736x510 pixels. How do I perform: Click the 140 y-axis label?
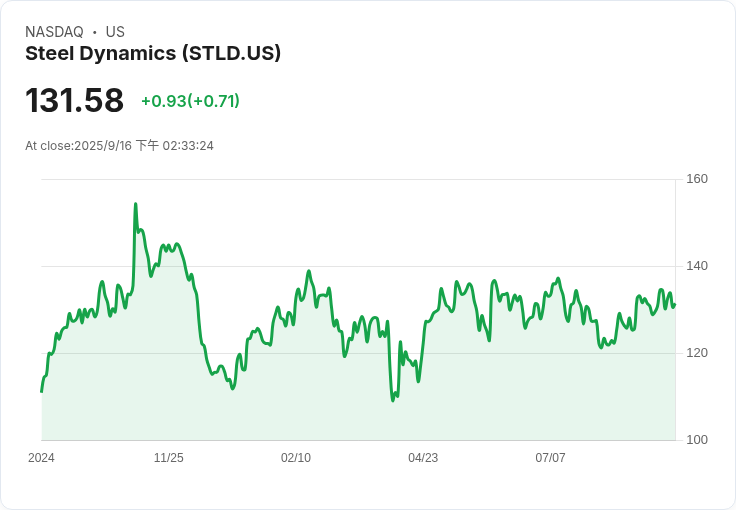coord(697,266)
